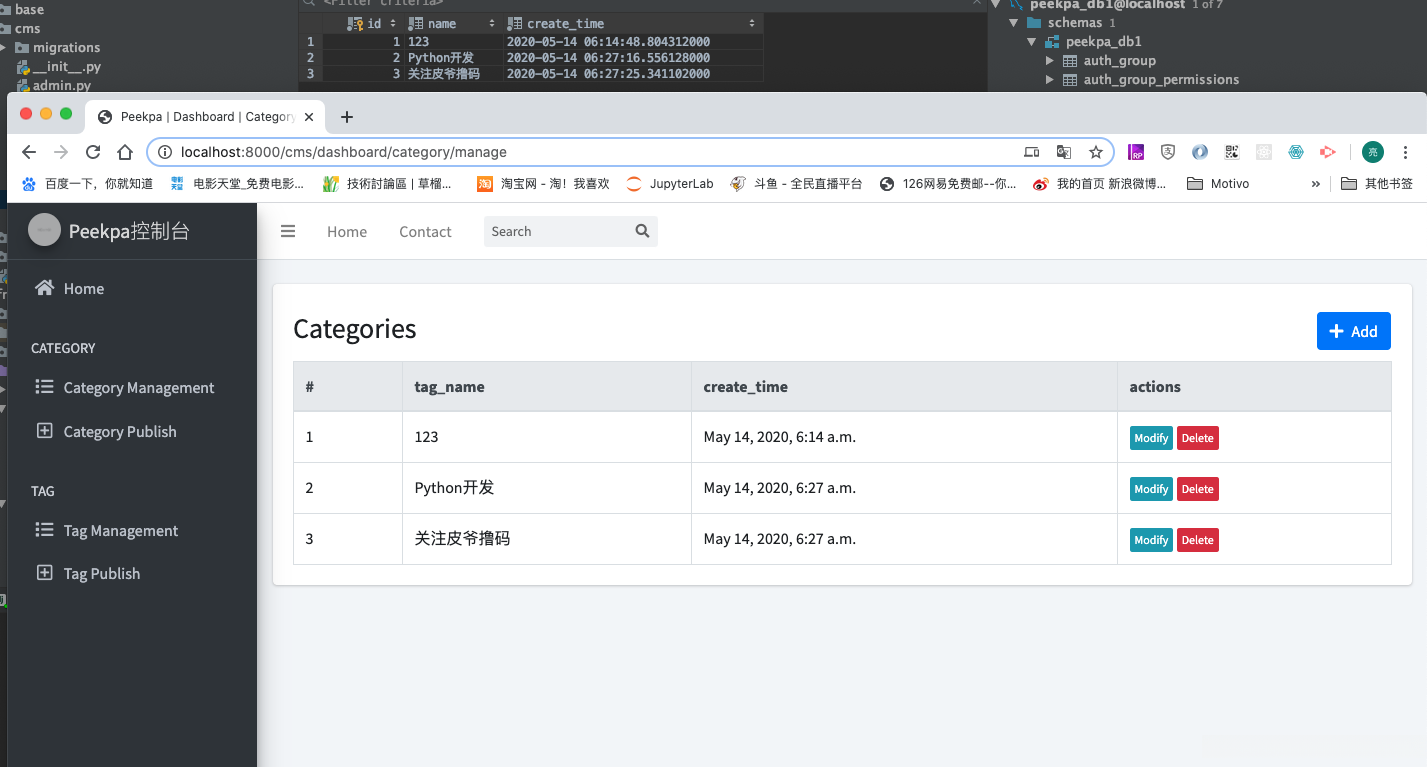The height and width of the screenshot is (767, 1427).
Task: Click the teal hexagon web extension icon
Action: tap(1296, 152)
